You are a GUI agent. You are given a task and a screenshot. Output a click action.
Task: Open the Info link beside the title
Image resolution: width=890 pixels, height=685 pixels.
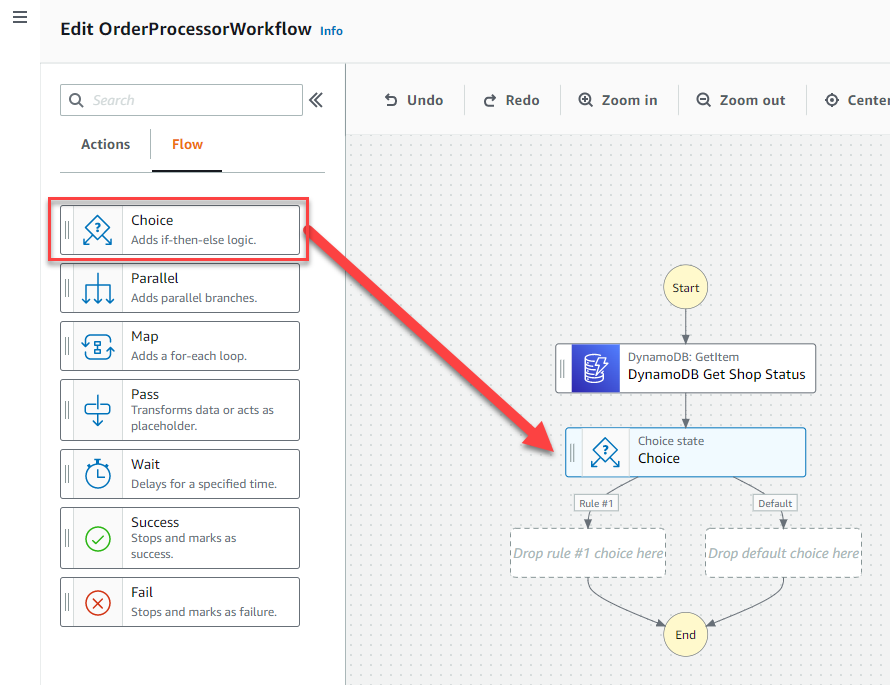coord(331,31)
